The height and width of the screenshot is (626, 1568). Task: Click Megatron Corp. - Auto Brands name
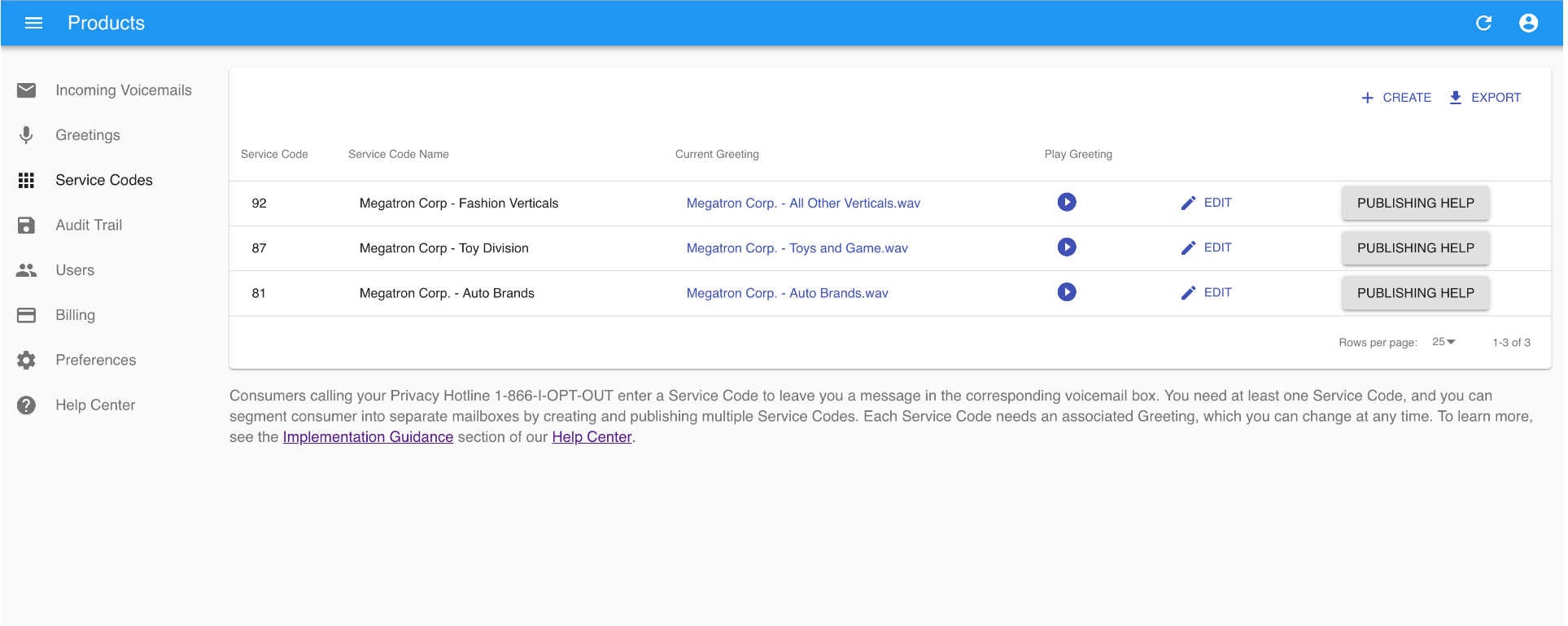click(447, 293)
